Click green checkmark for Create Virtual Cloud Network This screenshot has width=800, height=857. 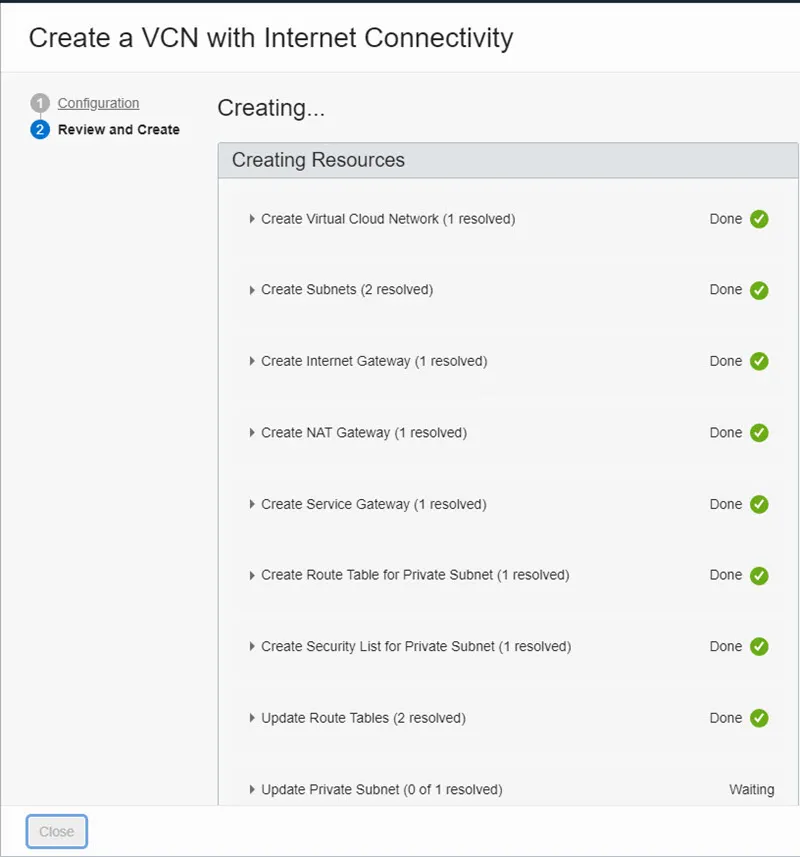click(x=759, y=219)
